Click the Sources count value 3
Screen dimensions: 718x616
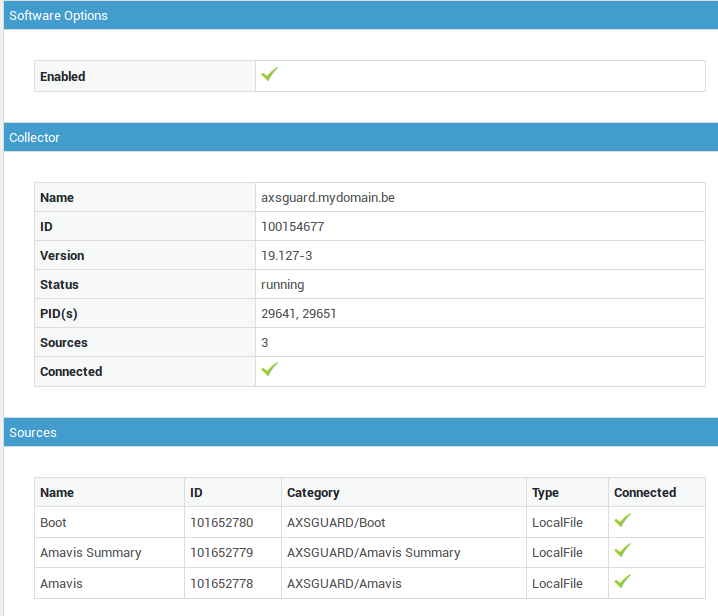coord(265,343)
